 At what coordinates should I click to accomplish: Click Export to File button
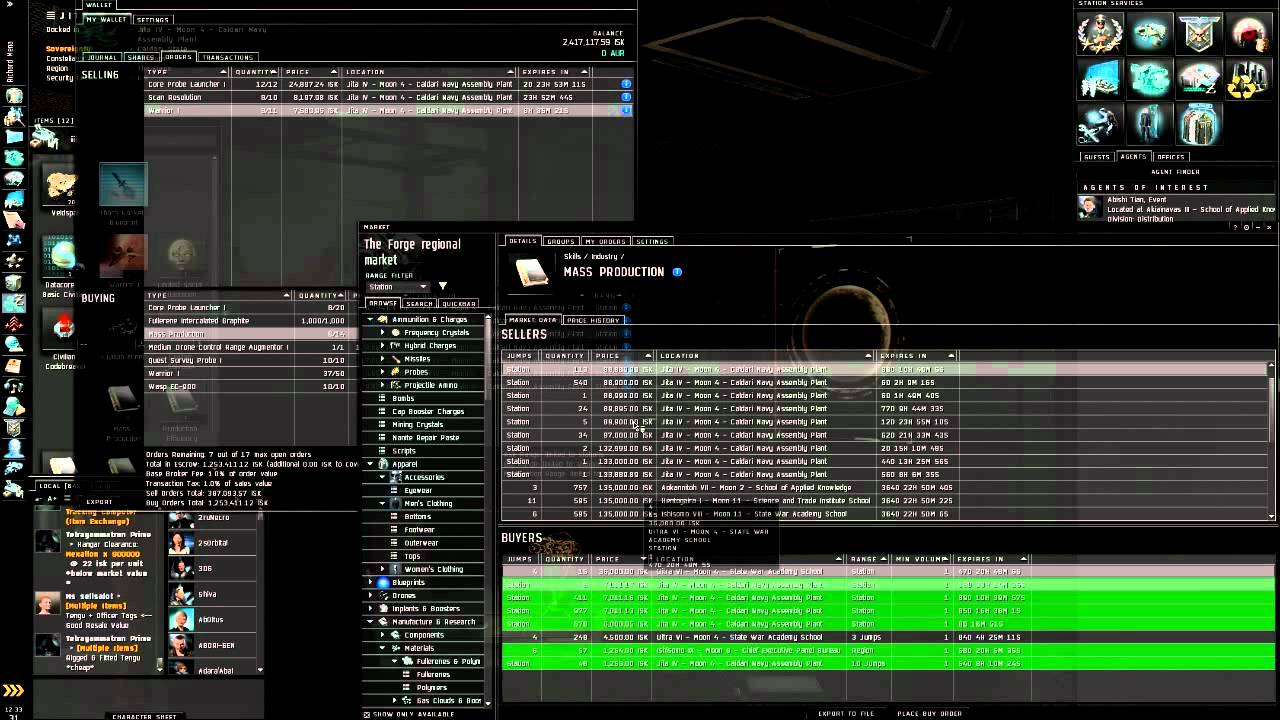point(846,713)
